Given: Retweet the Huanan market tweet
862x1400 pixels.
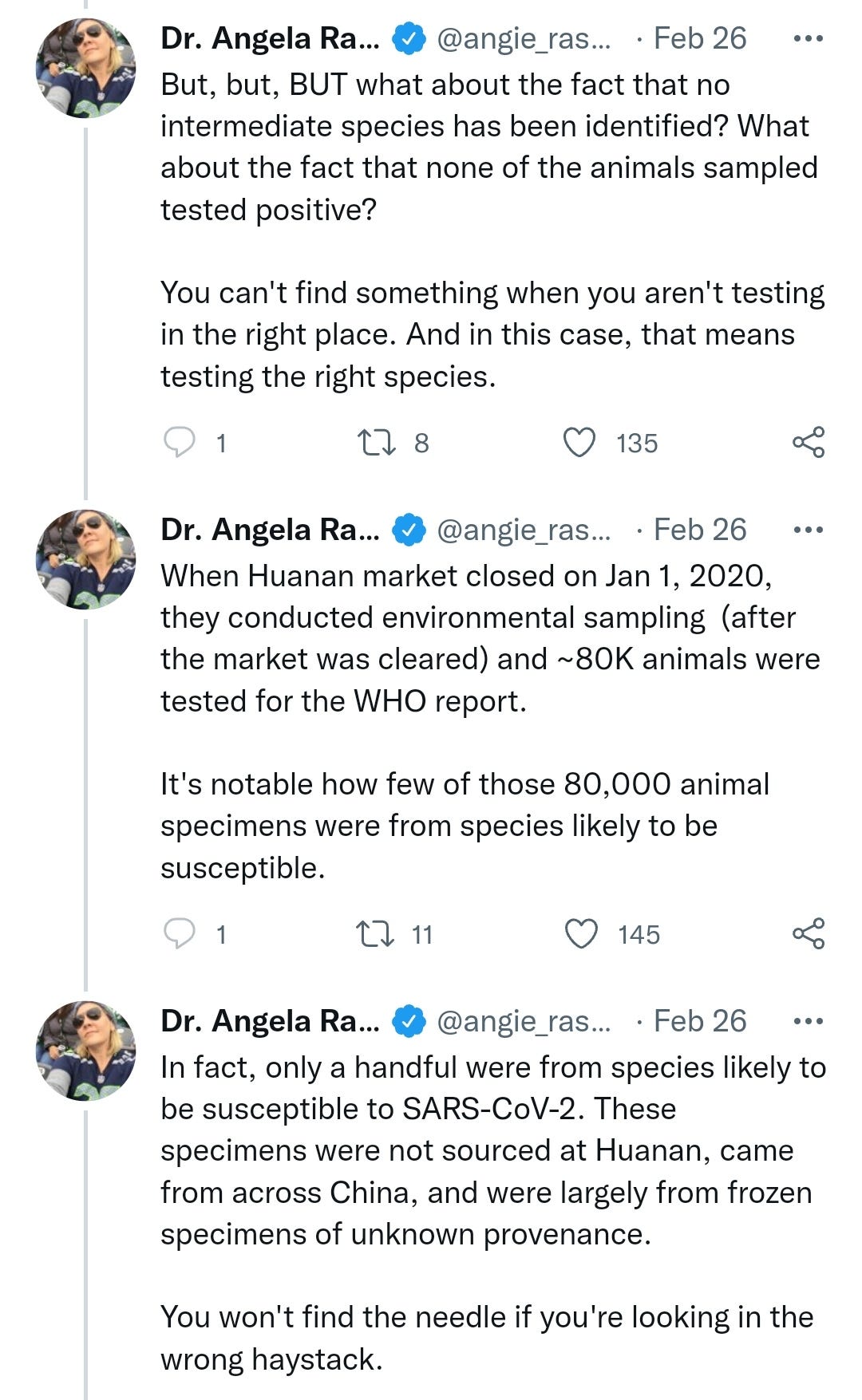Looking at the screenshot, I should click(376, 933).
